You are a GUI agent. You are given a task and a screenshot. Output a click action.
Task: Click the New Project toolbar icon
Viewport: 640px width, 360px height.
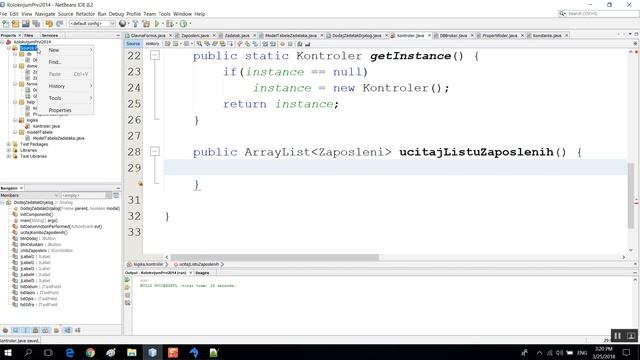point(16,24)
